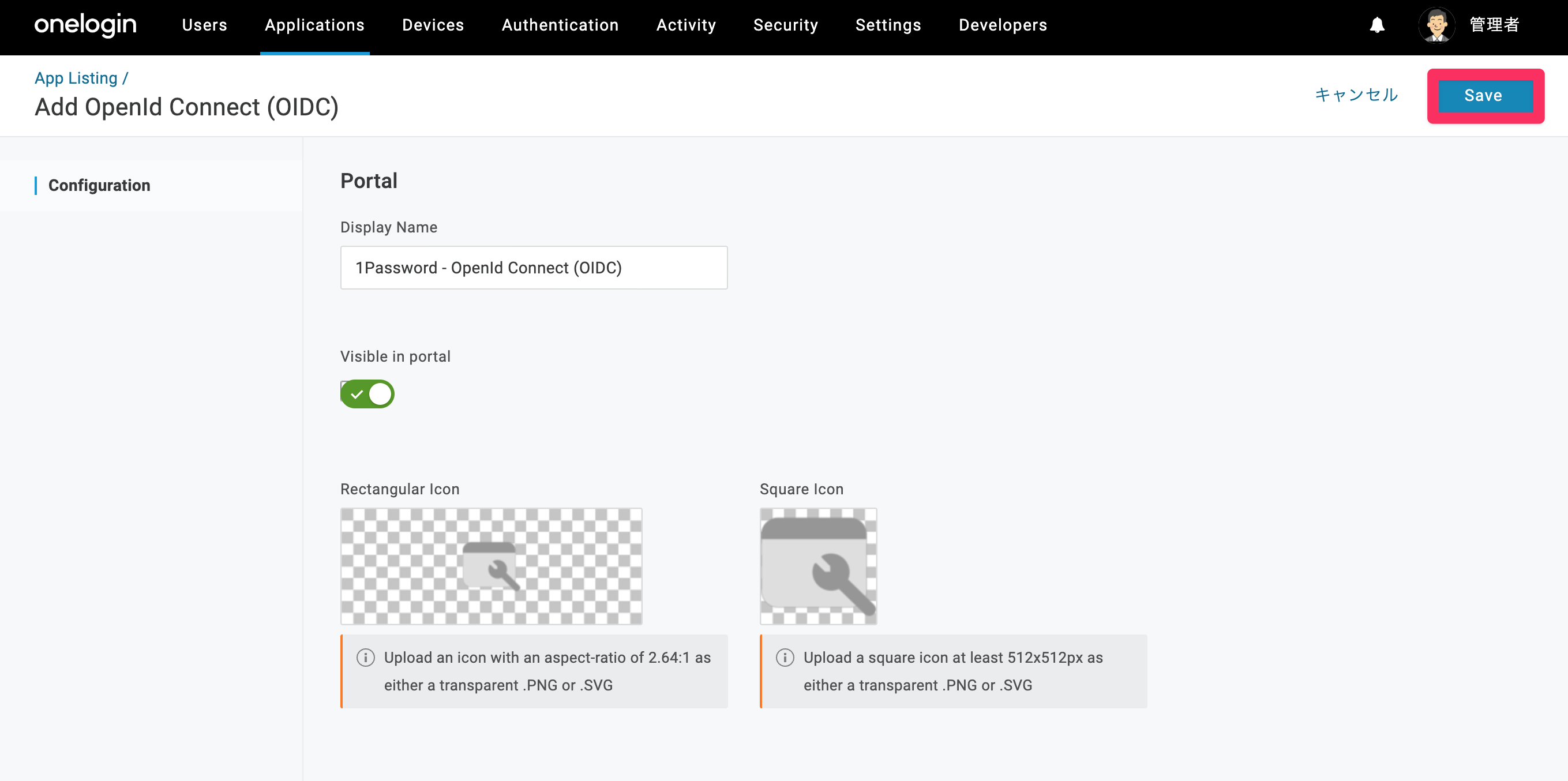1568x781 pixels.
Task: Open the Activity menu
Action: 686,25
